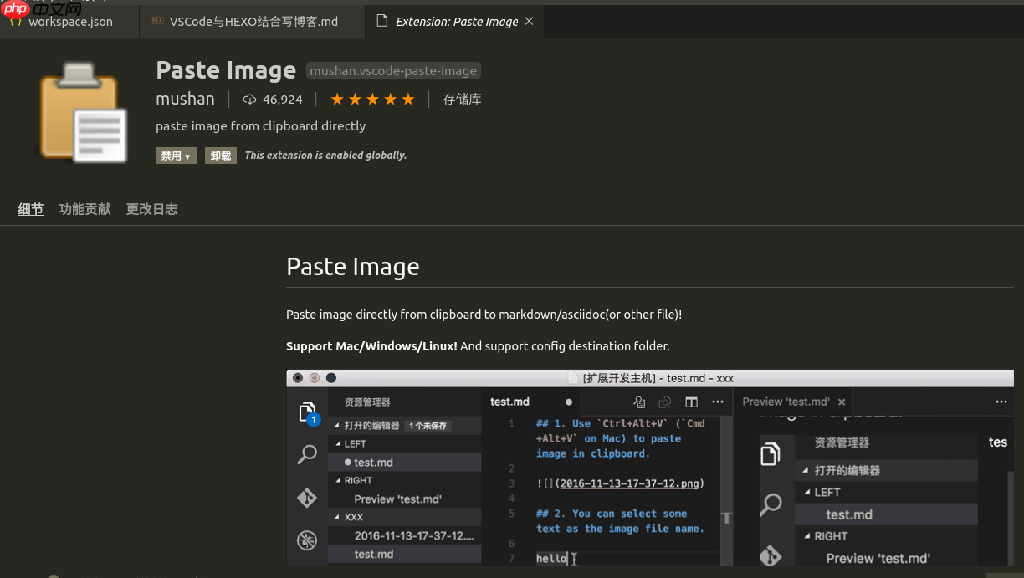Select unsaved test.md under LEFT group
1024x578 pixels.
404,462
